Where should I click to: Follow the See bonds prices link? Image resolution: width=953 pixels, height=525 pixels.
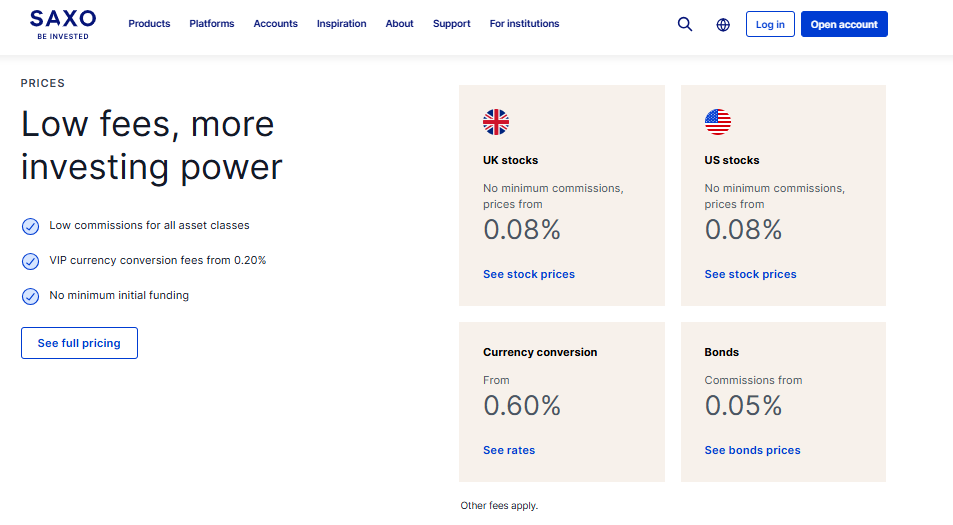pyautogui.click(x=752, y=450)
